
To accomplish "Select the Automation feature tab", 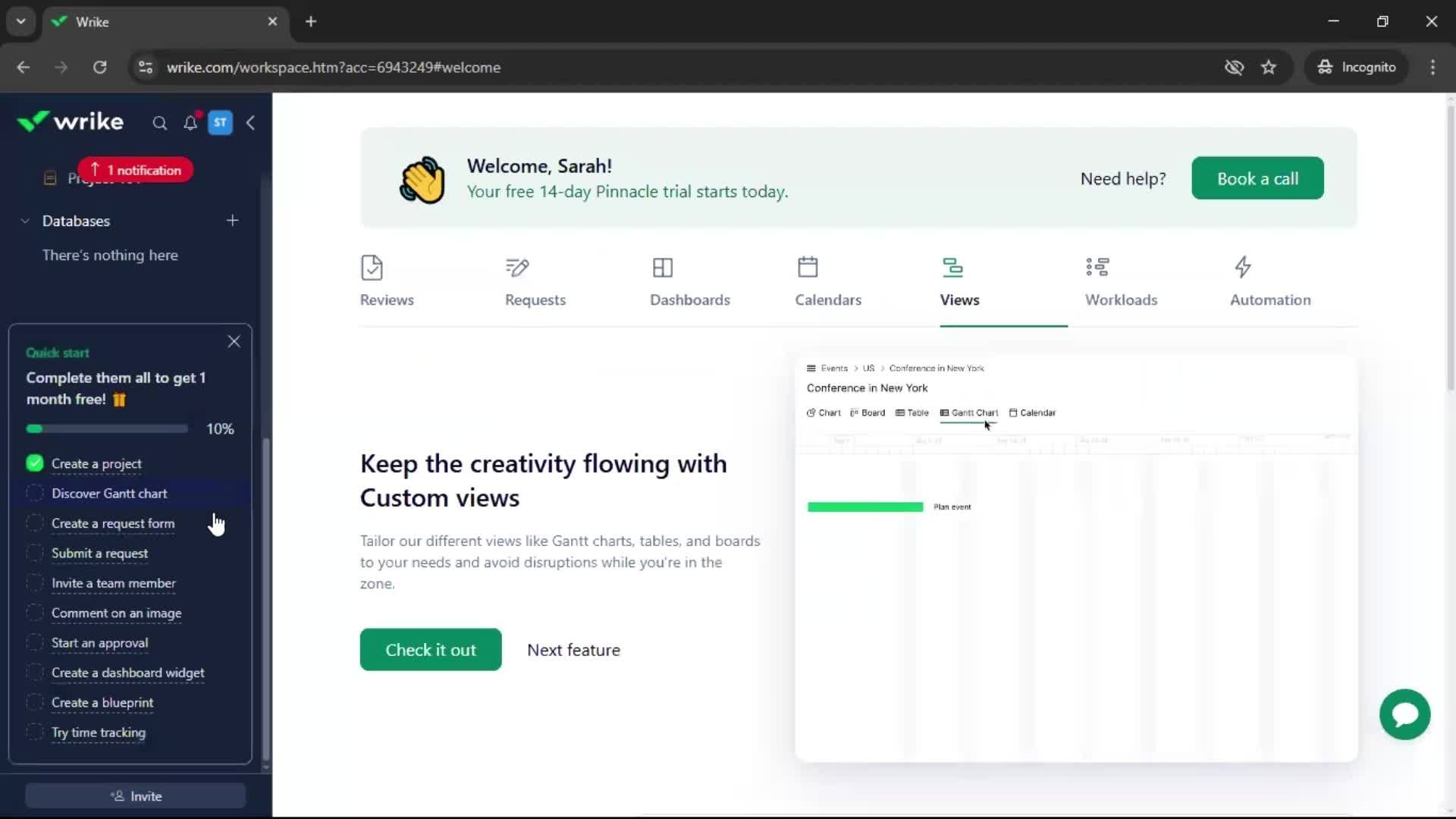I will [x=1270, y=282].
